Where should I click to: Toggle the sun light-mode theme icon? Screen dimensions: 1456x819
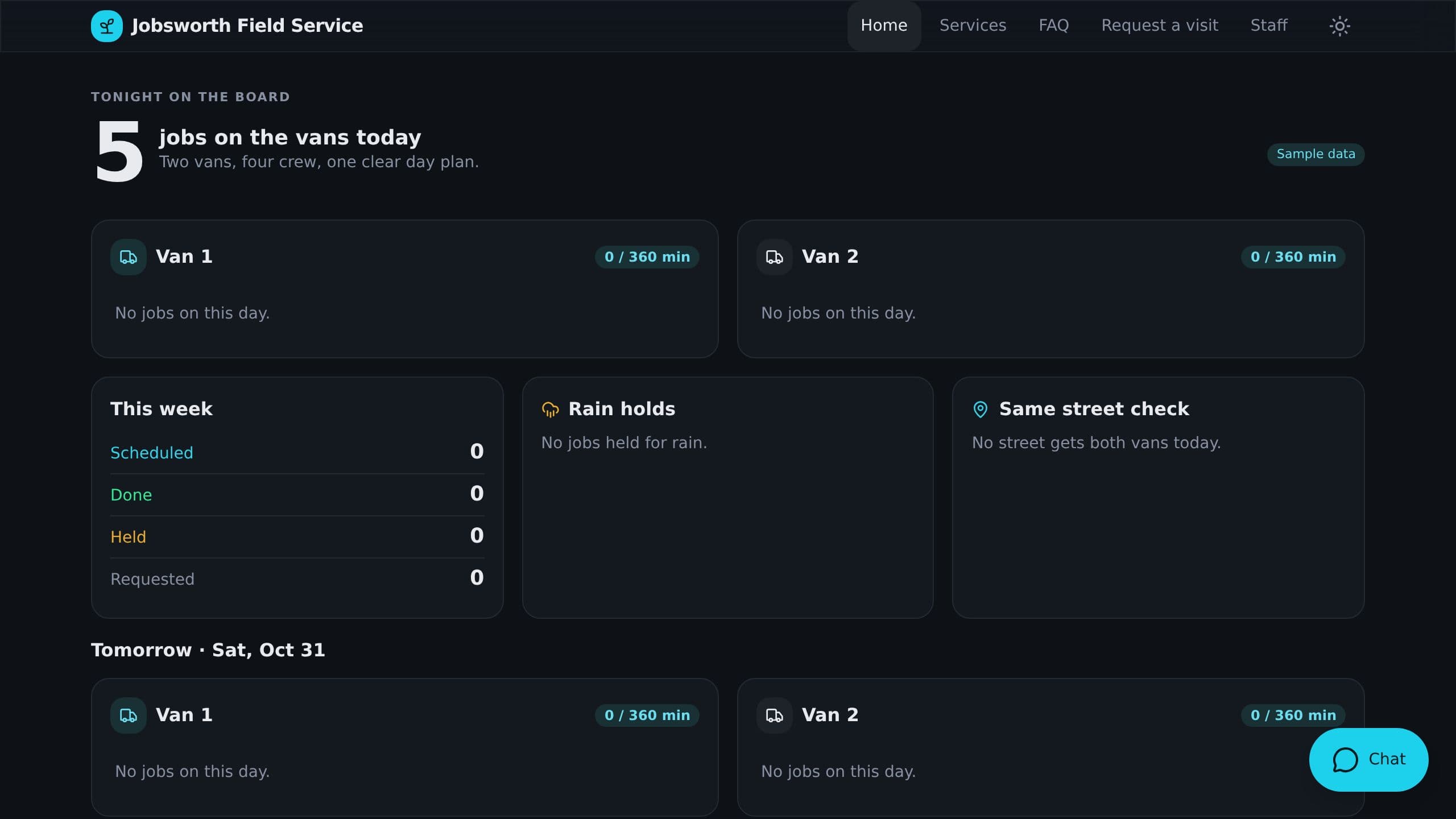tap(1339, 26)
